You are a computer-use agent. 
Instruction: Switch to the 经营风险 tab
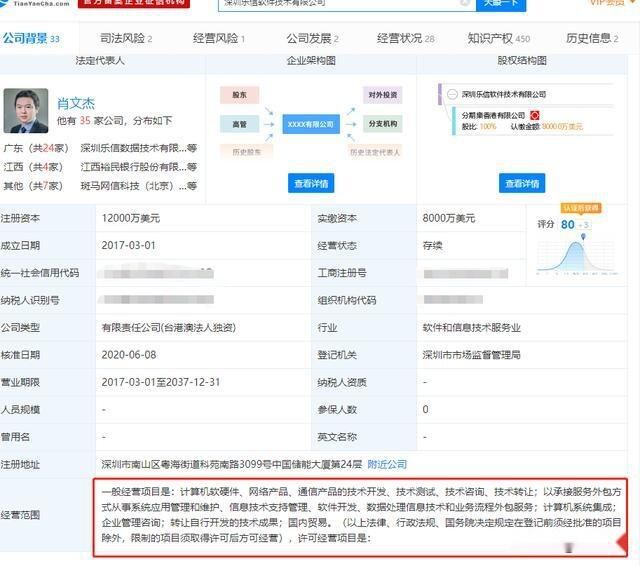(x=219, y=39)
